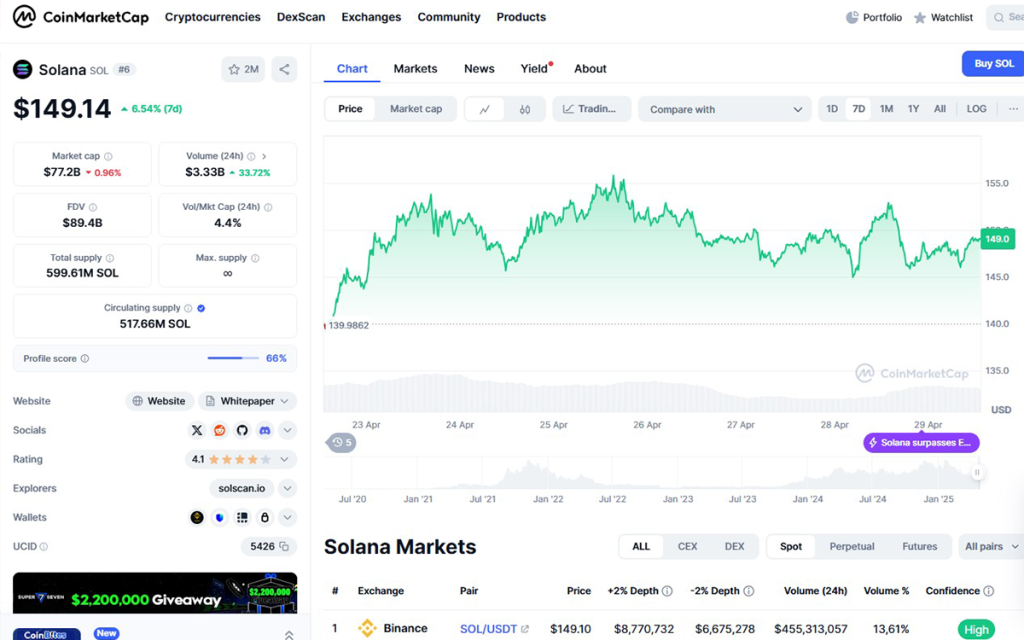Filter markets to CEX only
The width and height of the screenshot is (1024, 640).
pos(688,547)
